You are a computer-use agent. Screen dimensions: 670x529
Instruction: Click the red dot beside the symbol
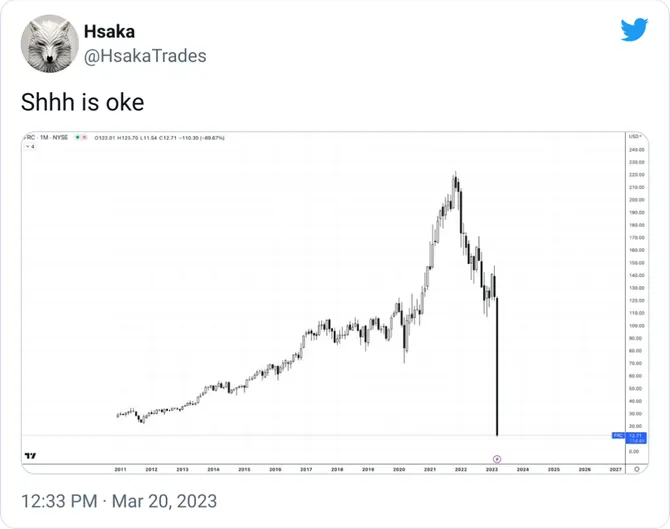87,137
